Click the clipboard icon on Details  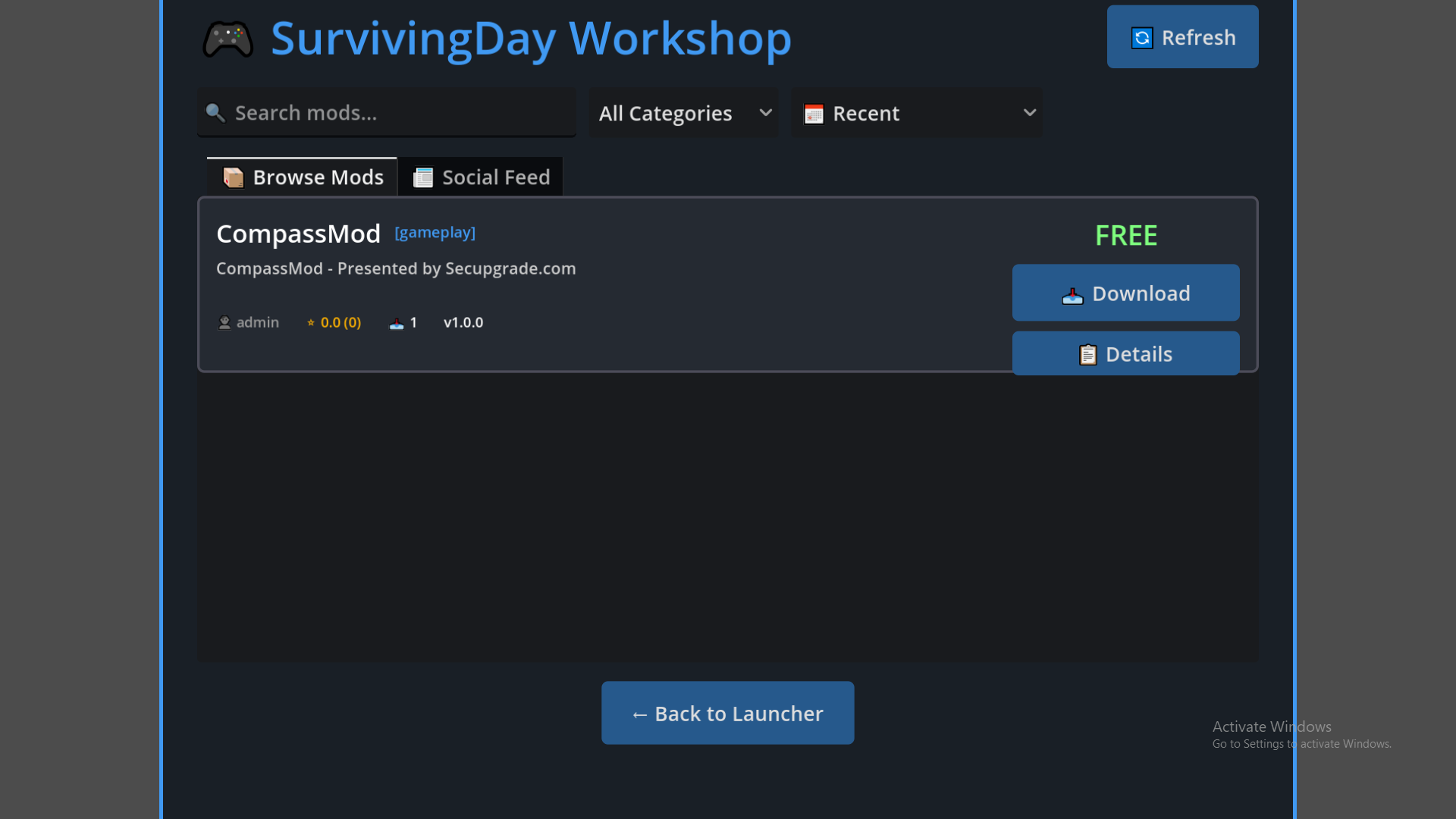click(x=1087, y=355)
